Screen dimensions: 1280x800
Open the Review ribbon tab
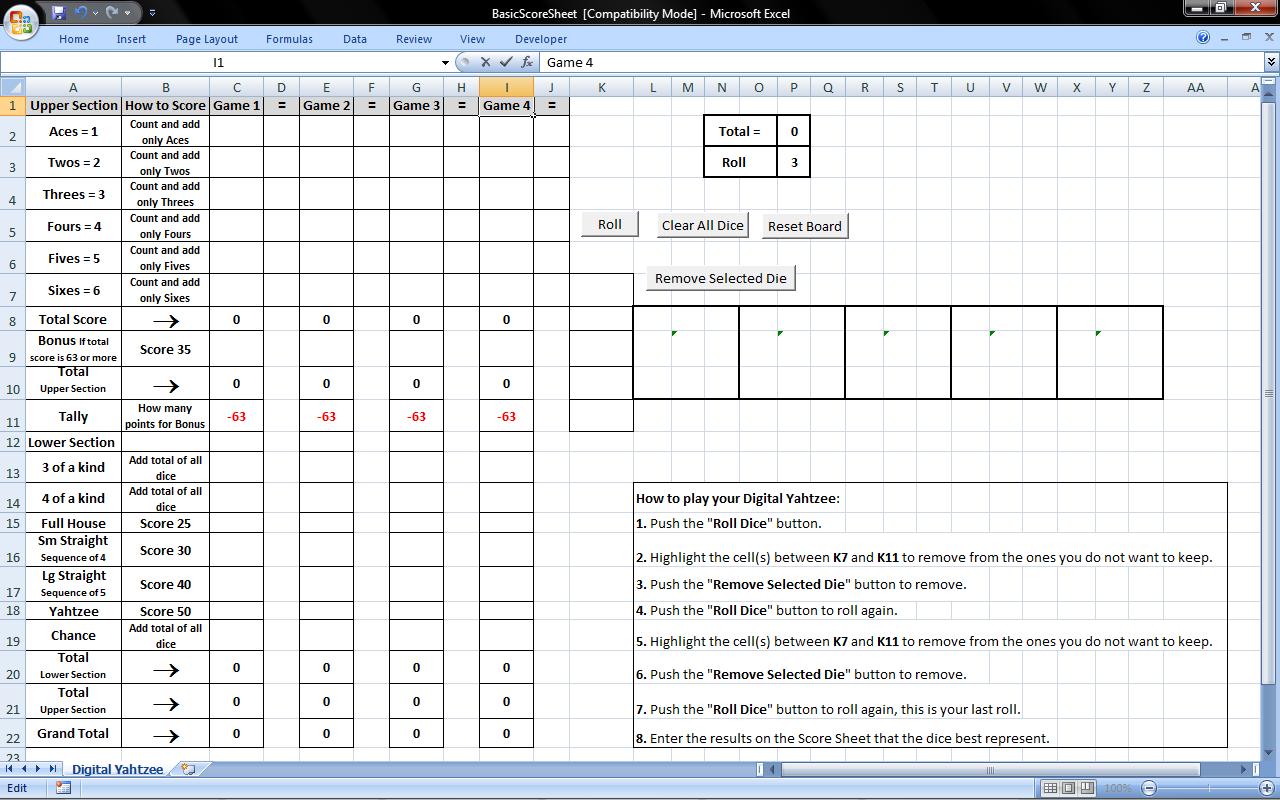[x=414, y=39]
